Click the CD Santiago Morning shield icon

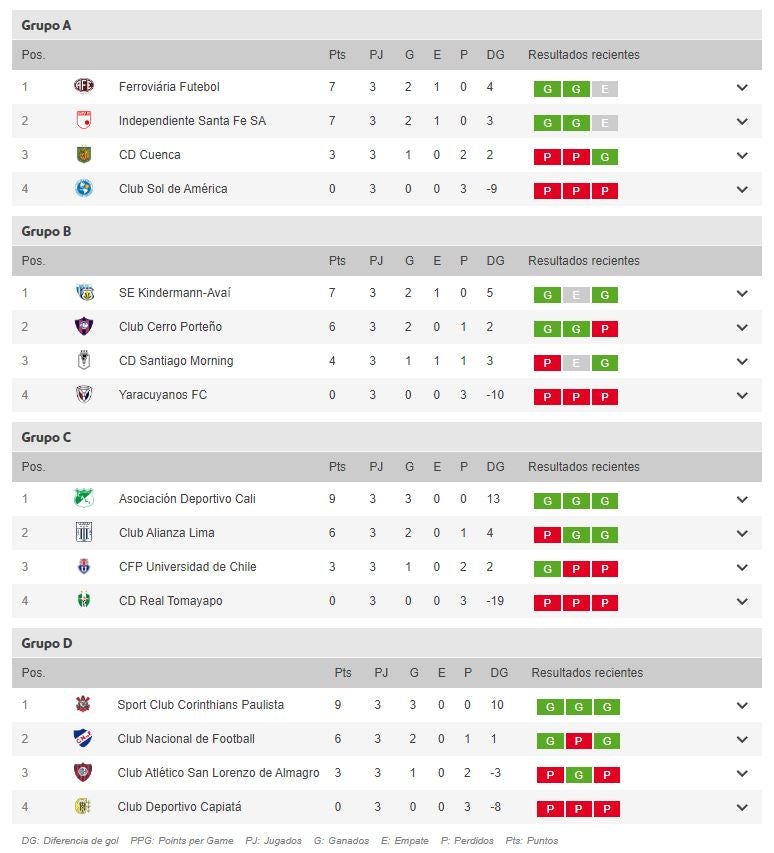point(83,361)
